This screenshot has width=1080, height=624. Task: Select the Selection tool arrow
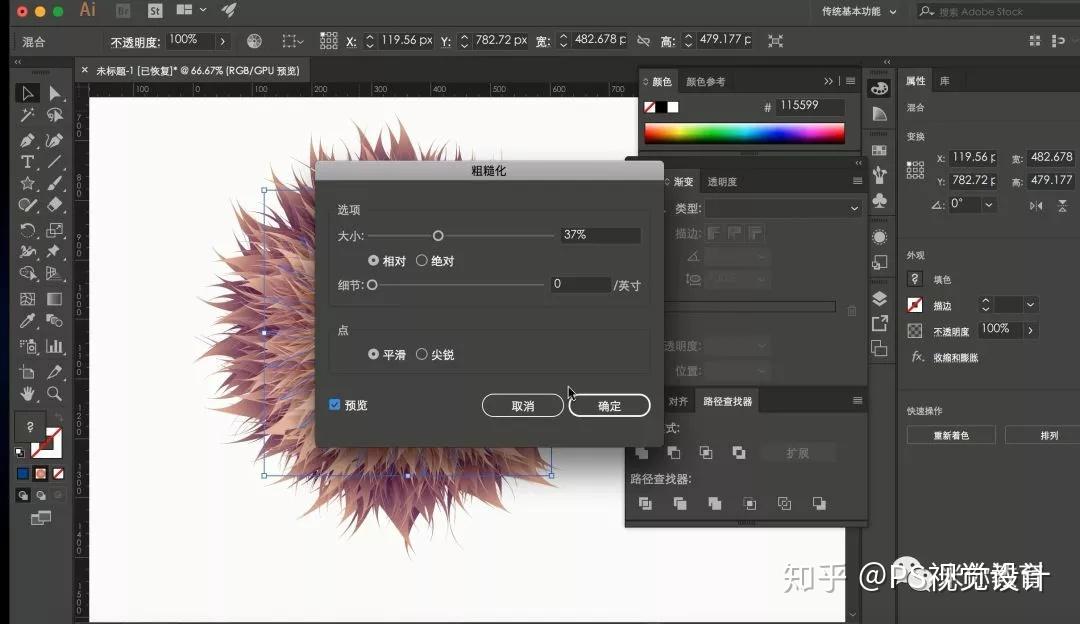tap(27, 93)
